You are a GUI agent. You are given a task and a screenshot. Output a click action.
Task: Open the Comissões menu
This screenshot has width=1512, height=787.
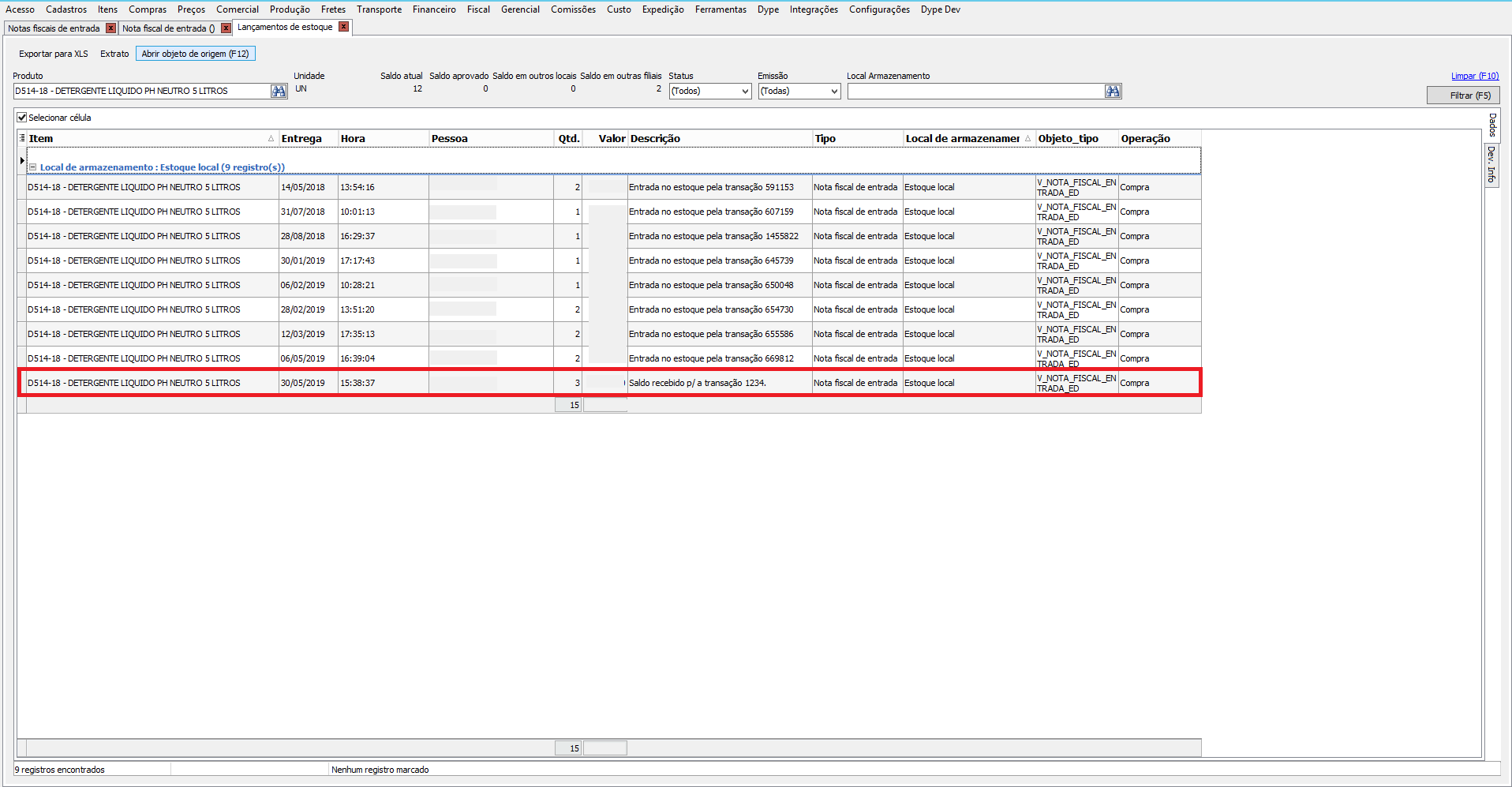pyautogui.click(x=573, y=9)
